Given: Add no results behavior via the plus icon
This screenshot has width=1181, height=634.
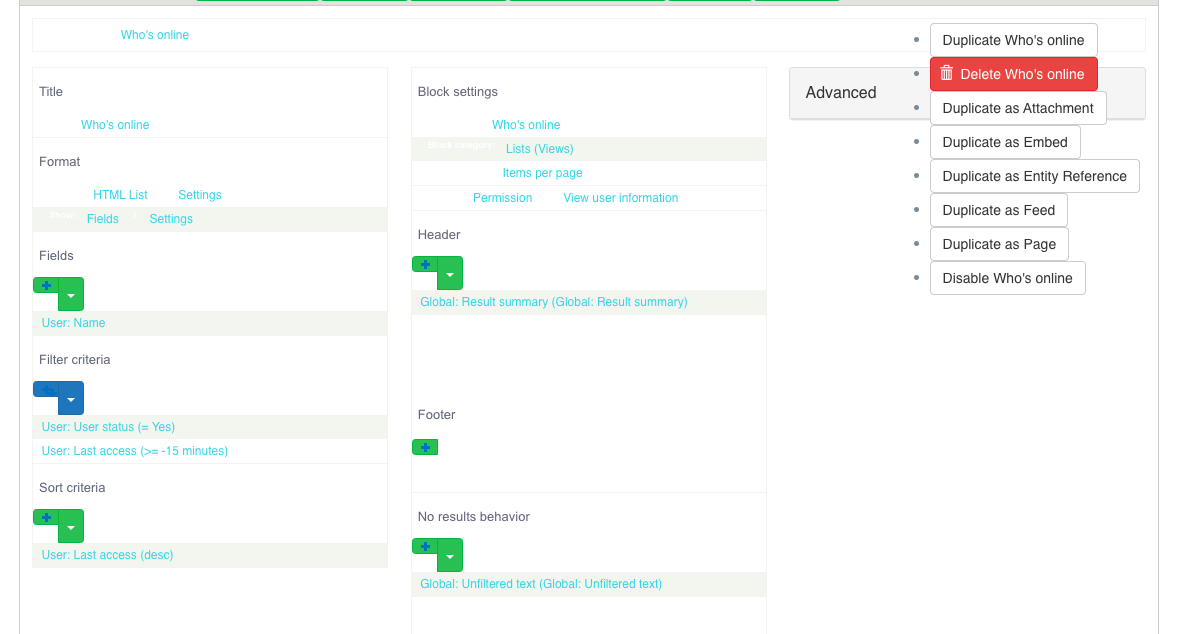Looking at the screenshot, I should click(x=426, y=547).
